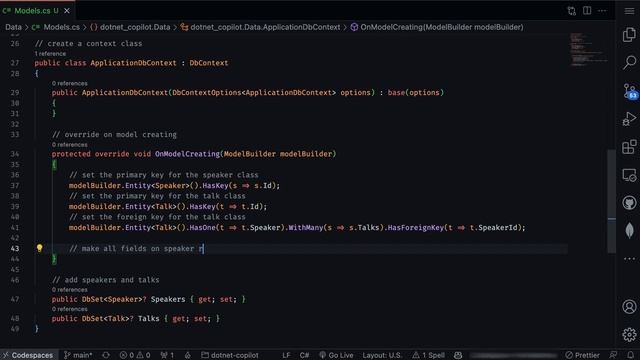Image resolution: width=640 pixels, height=360 pixels.
Task: Click dotnet-copilot project status item
Action: [x=230, y=355]
